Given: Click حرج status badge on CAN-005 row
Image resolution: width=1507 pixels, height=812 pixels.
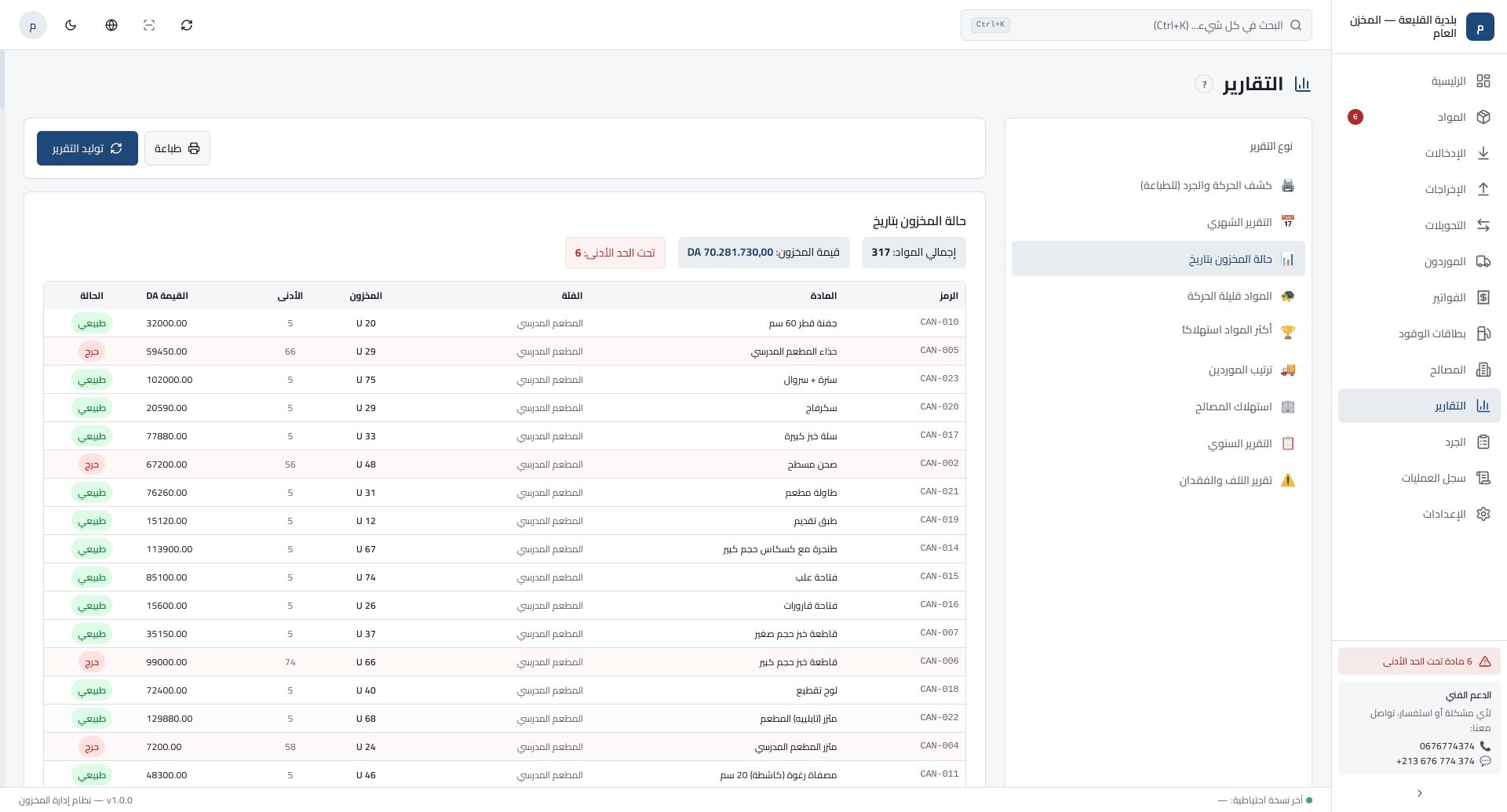Looking at the screenshot, I should click(92, 351).
